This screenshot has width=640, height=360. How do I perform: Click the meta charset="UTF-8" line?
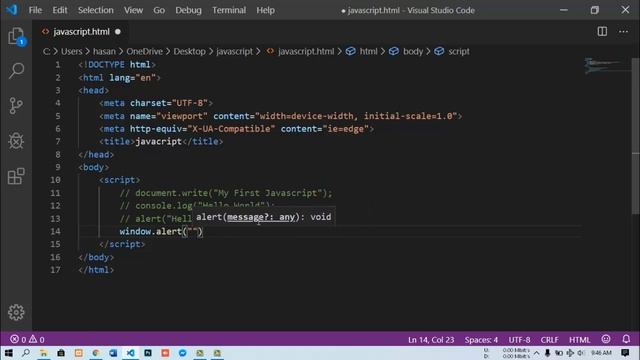click(156, 103)
